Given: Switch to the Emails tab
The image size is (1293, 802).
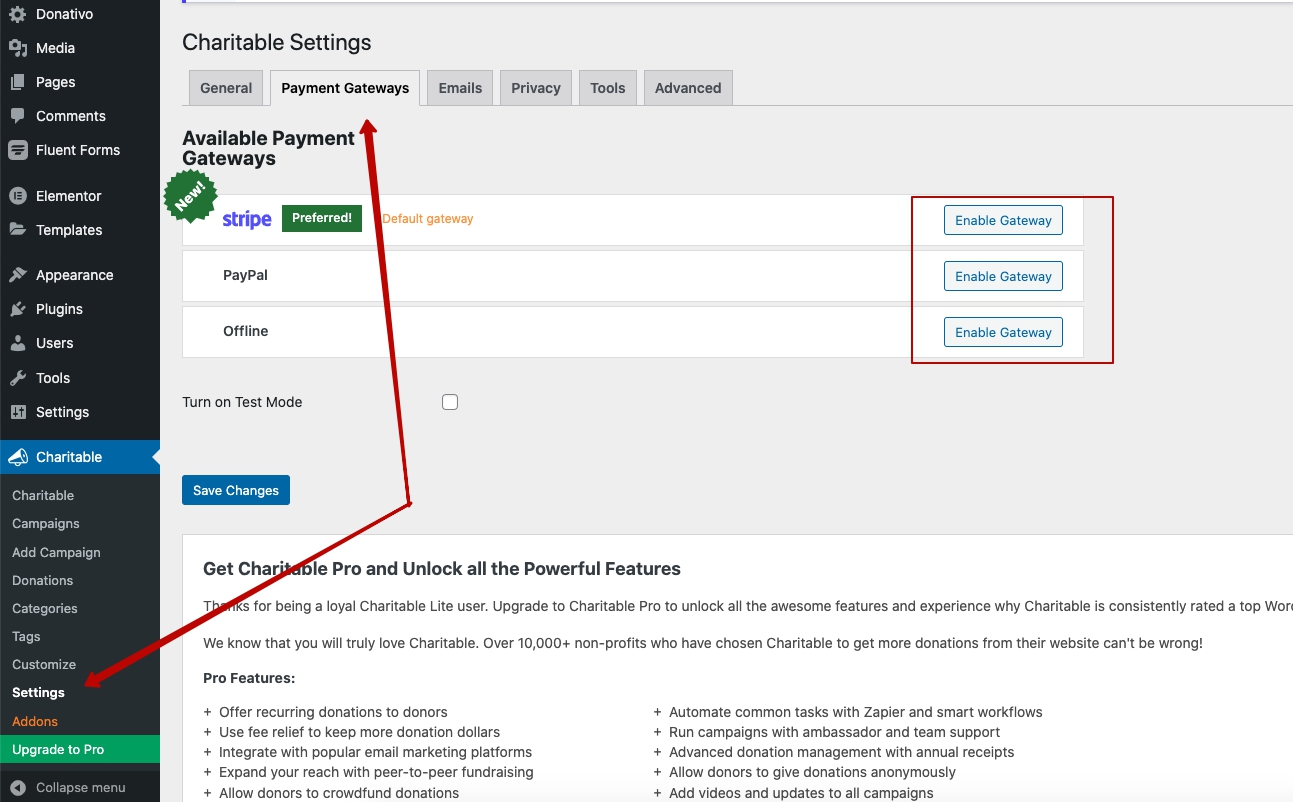Looking at the screenshot, I should click(460, 88).
